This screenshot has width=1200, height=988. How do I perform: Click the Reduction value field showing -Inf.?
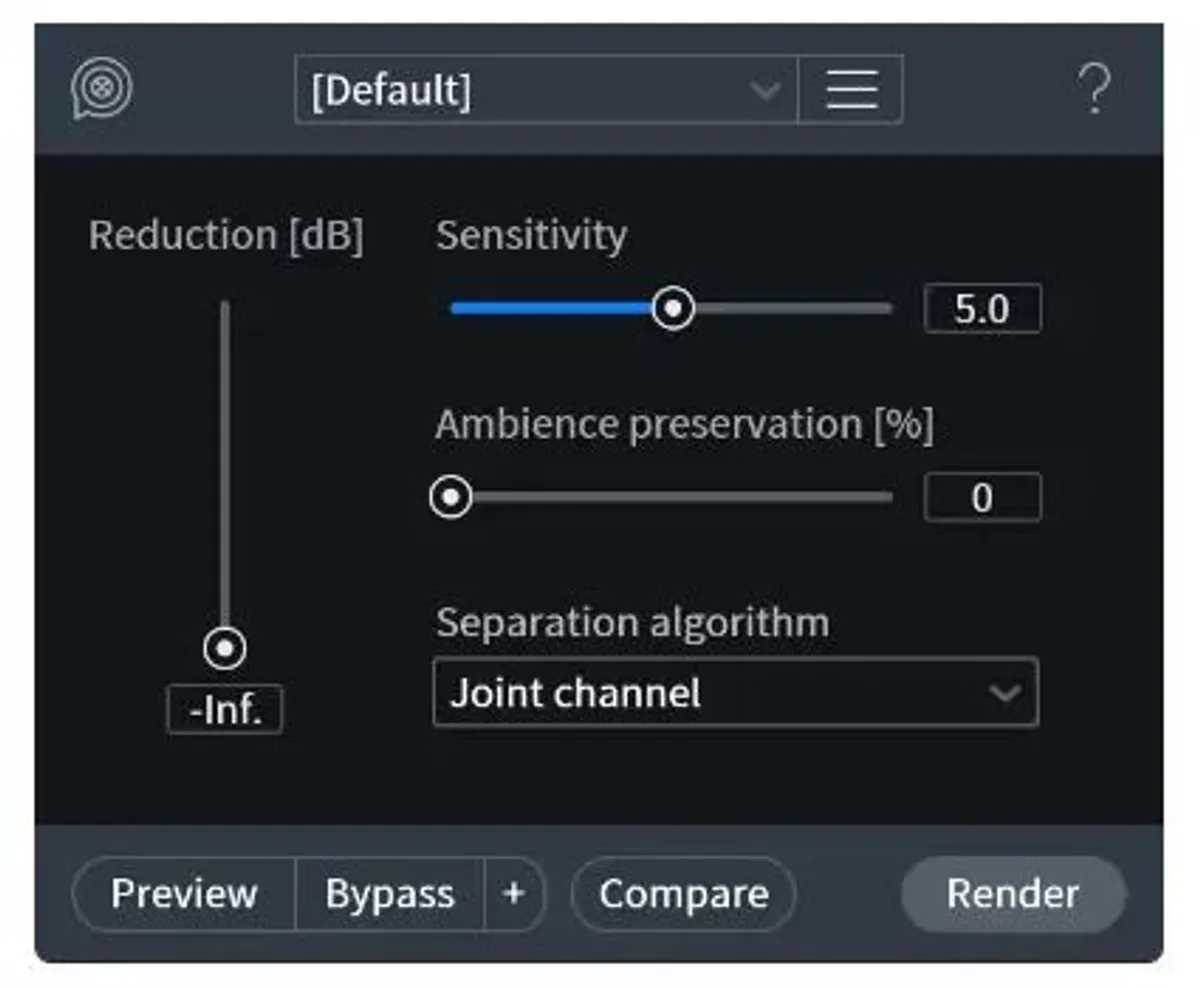click(x=224, y=711)
